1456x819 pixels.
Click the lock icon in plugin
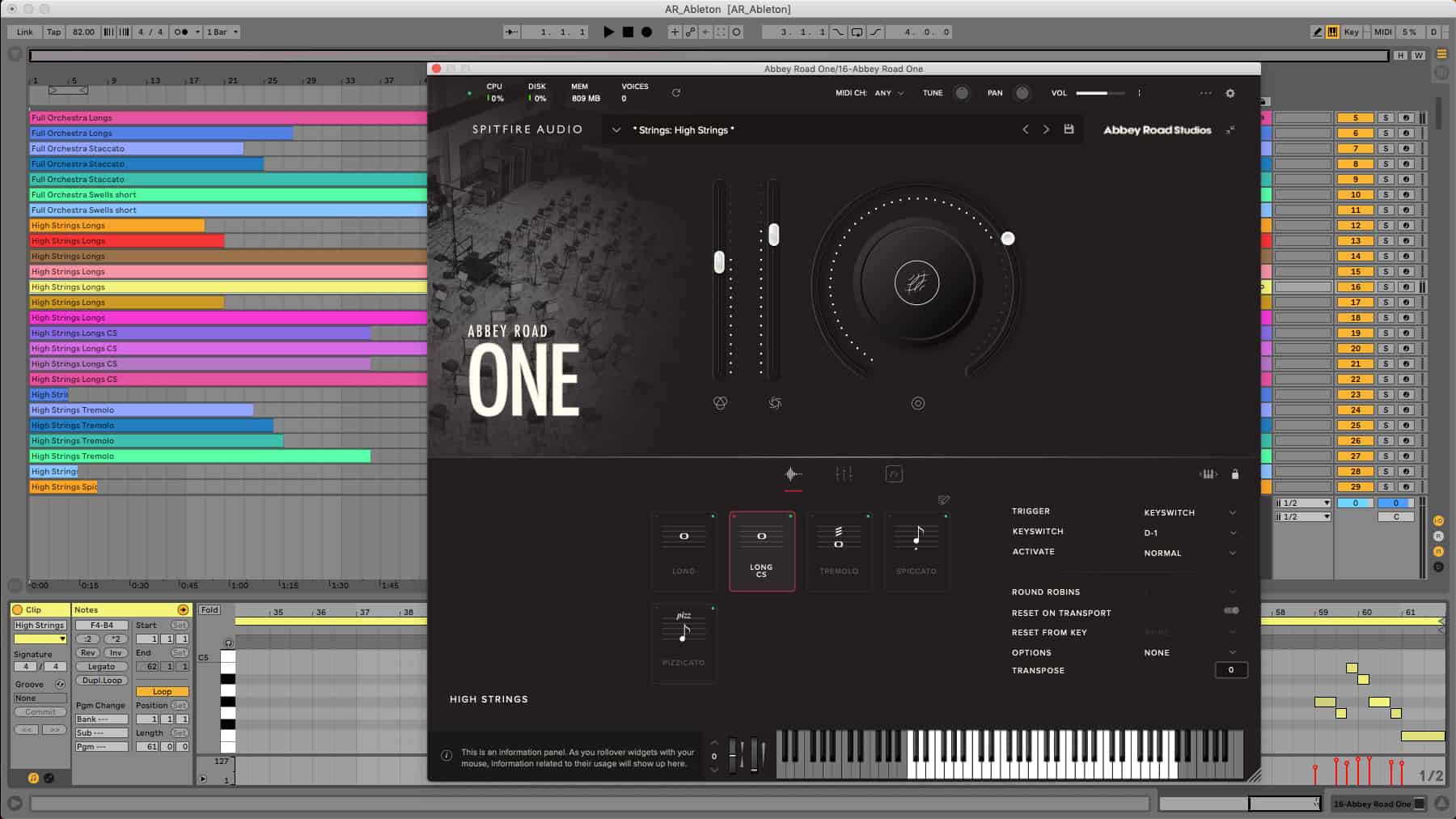tap(1234, 474)
